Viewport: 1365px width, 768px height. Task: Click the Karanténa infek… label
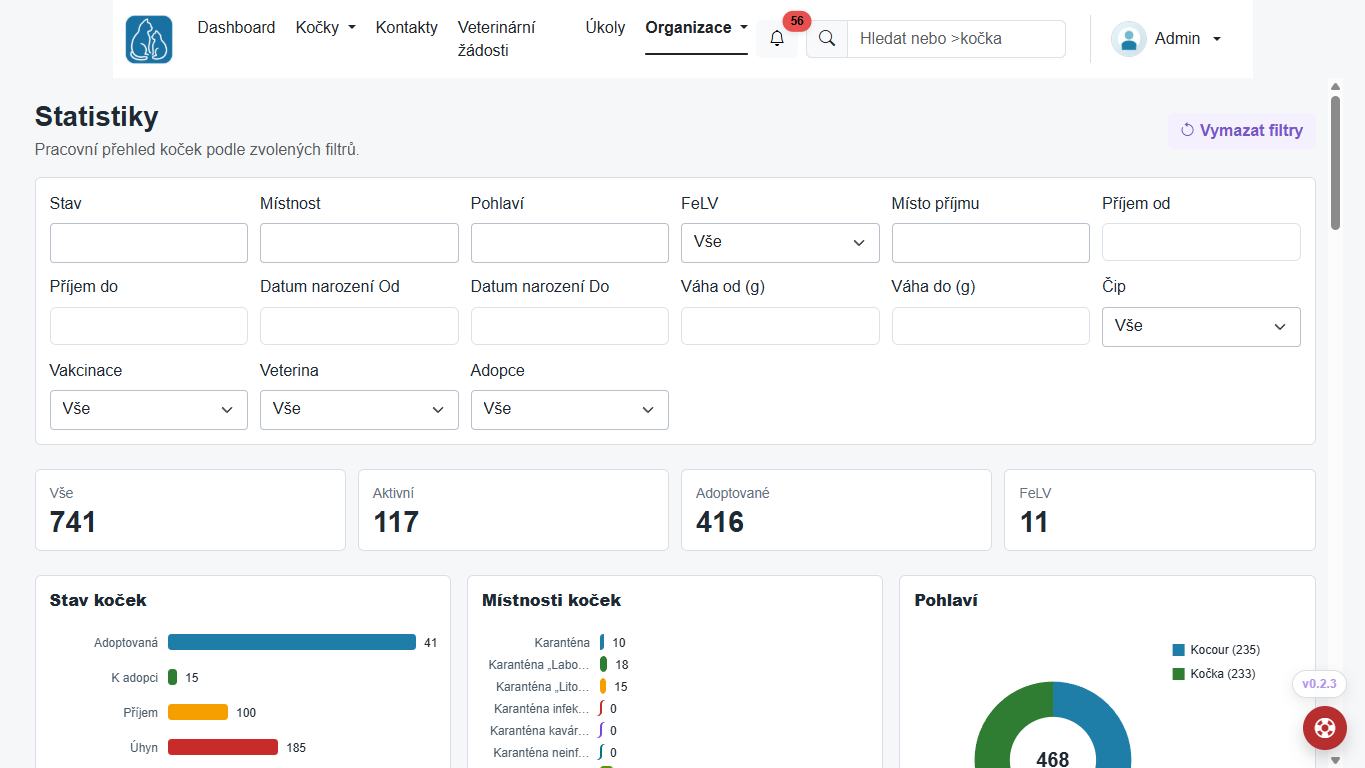pos(542,708)
